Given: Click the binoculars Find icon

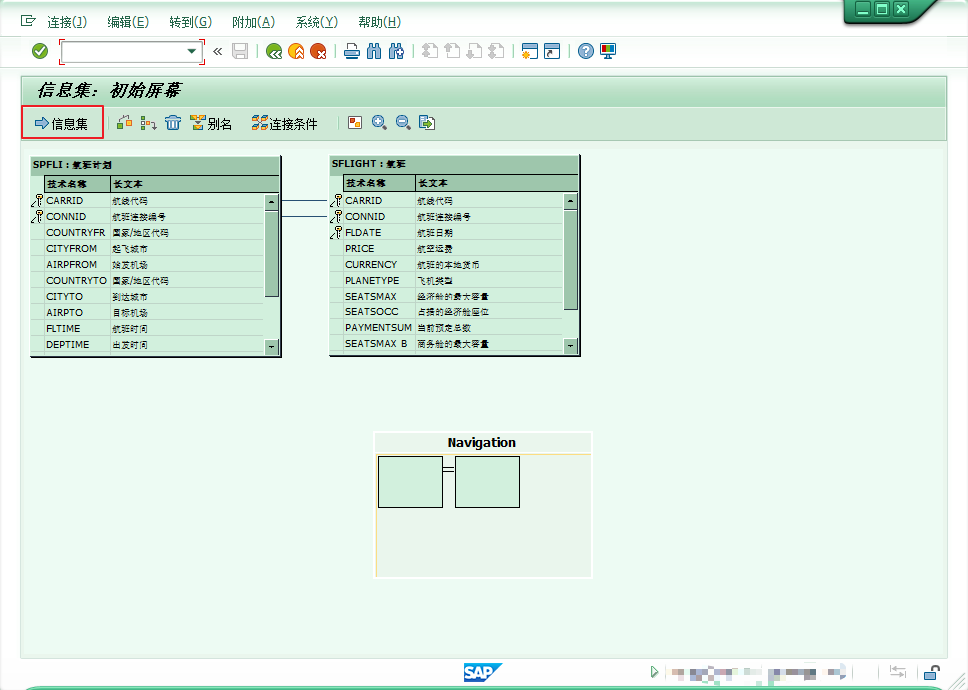Looking at the screenshot, I should tap(374, 51).
